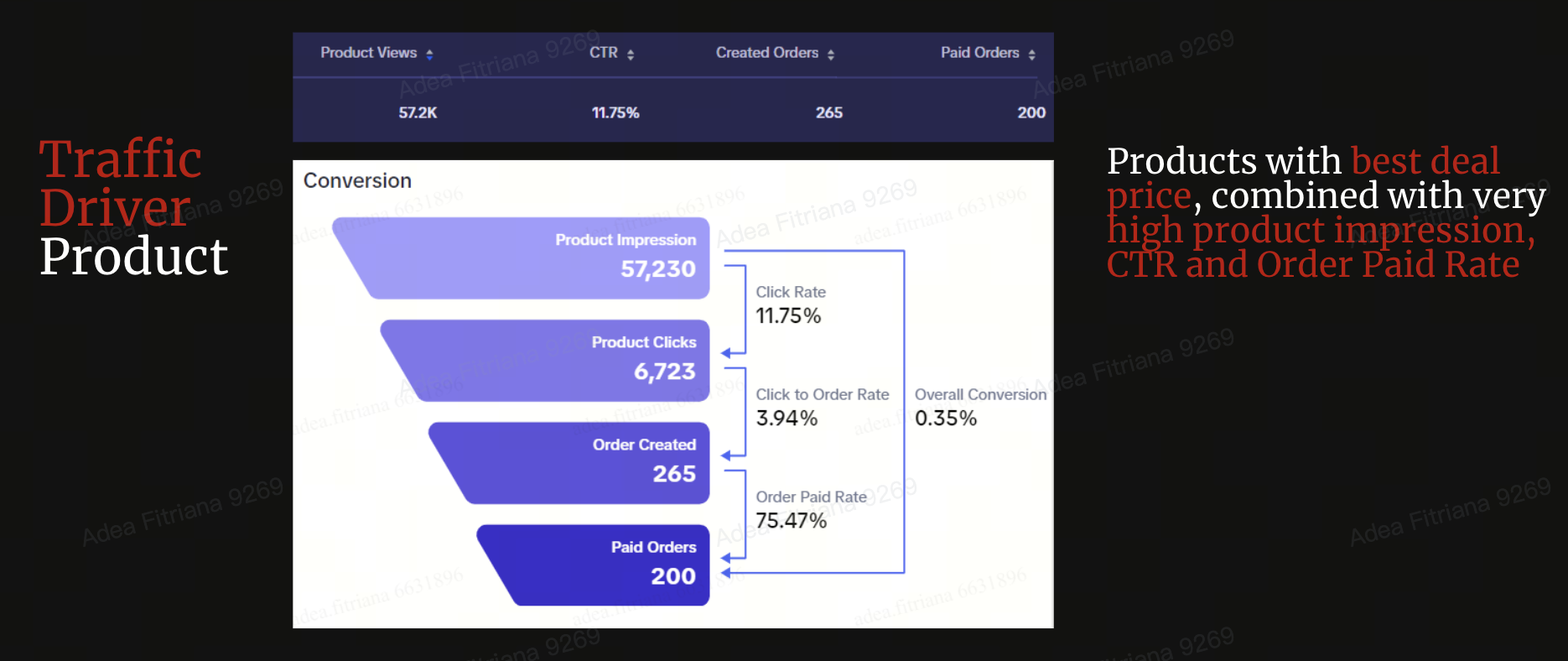Click the sort arrows beside Product Views
The image size is (1568, 661).
(x=429, y=55)
